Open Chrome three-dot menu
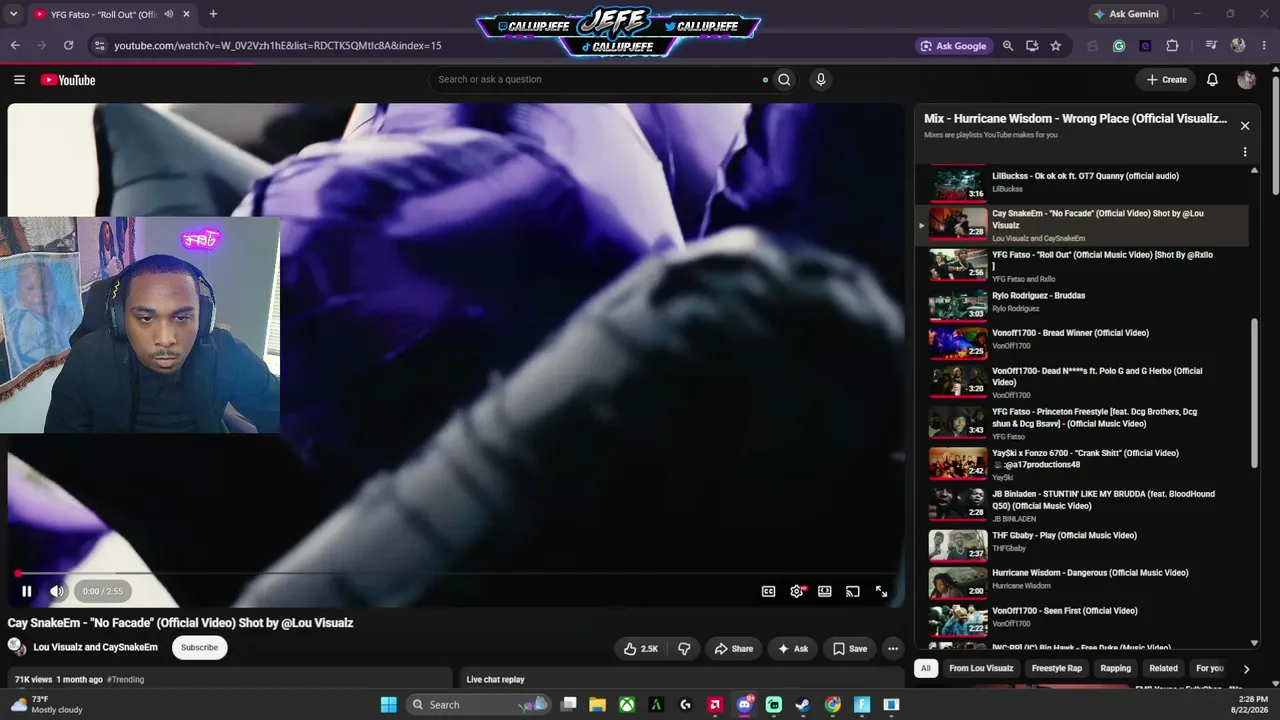Viewport: 1280px width, 720px height. coord(1262,46)
